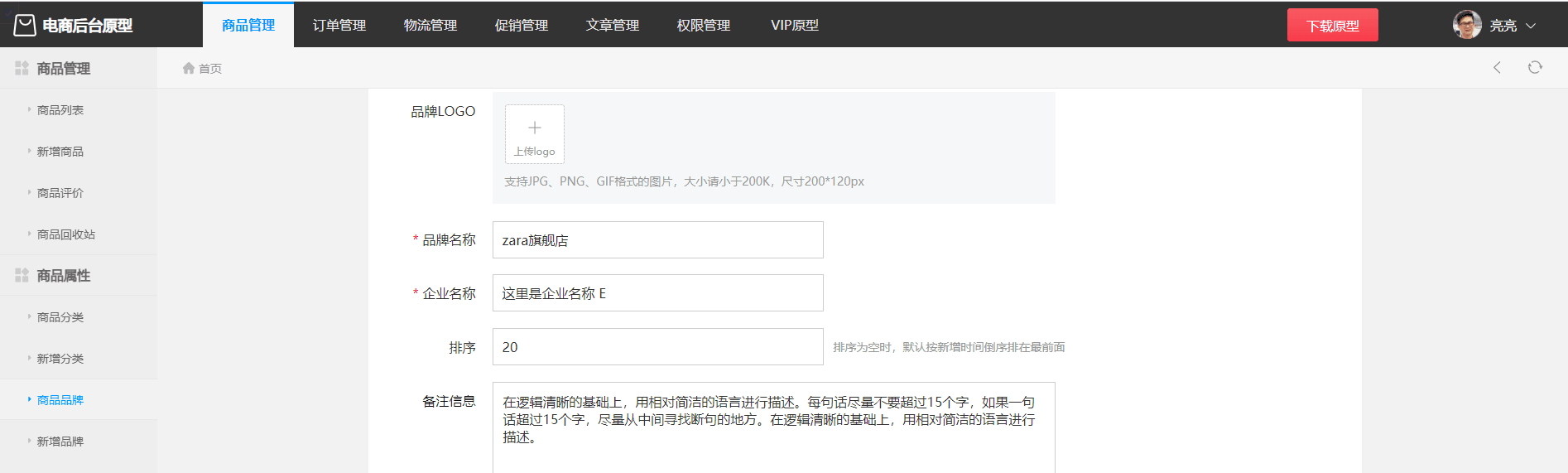
Task: Click the back arrow icon
Action: (1497, 67)
